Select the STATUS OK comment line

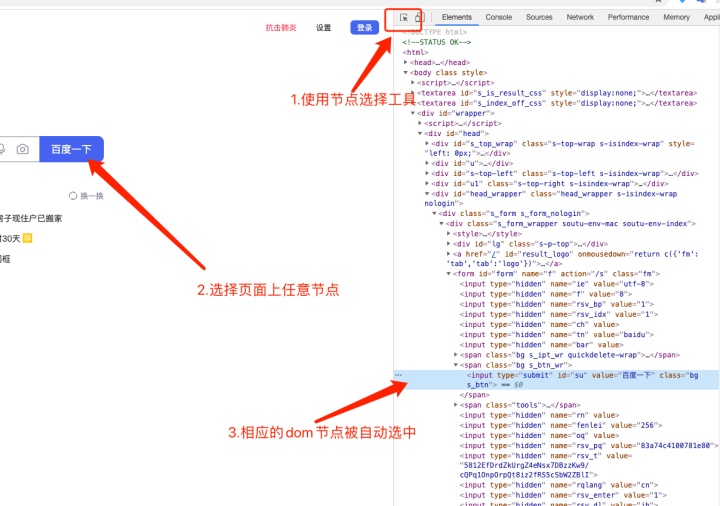point(437,42)
